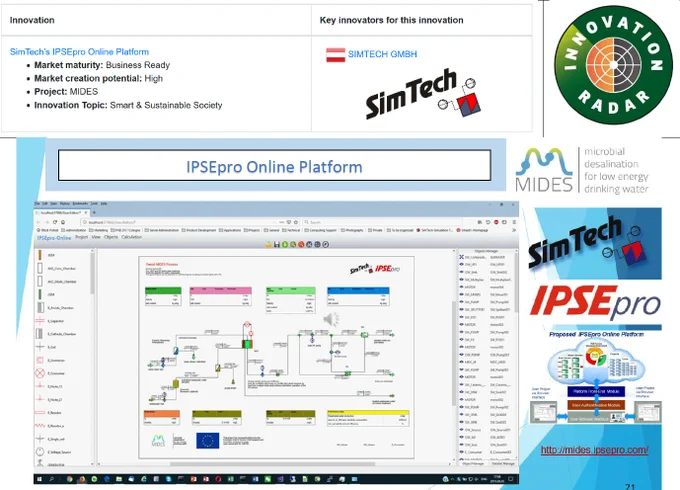Open the Calculation menu in IPSEpro-Online
The height and width of the screenshot is (490, 680).
pos(131,237)
